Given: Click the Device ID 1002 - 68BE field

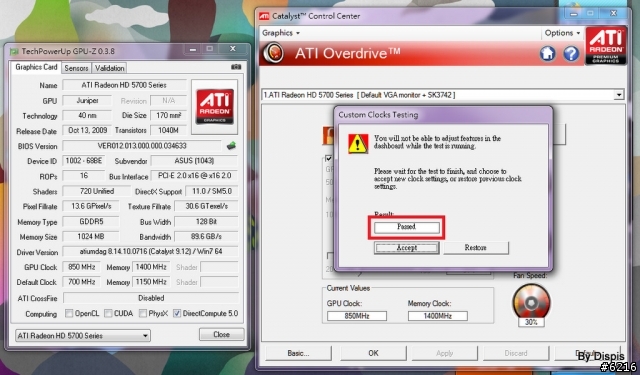Looking at the screenshot, I should (84, 161).
